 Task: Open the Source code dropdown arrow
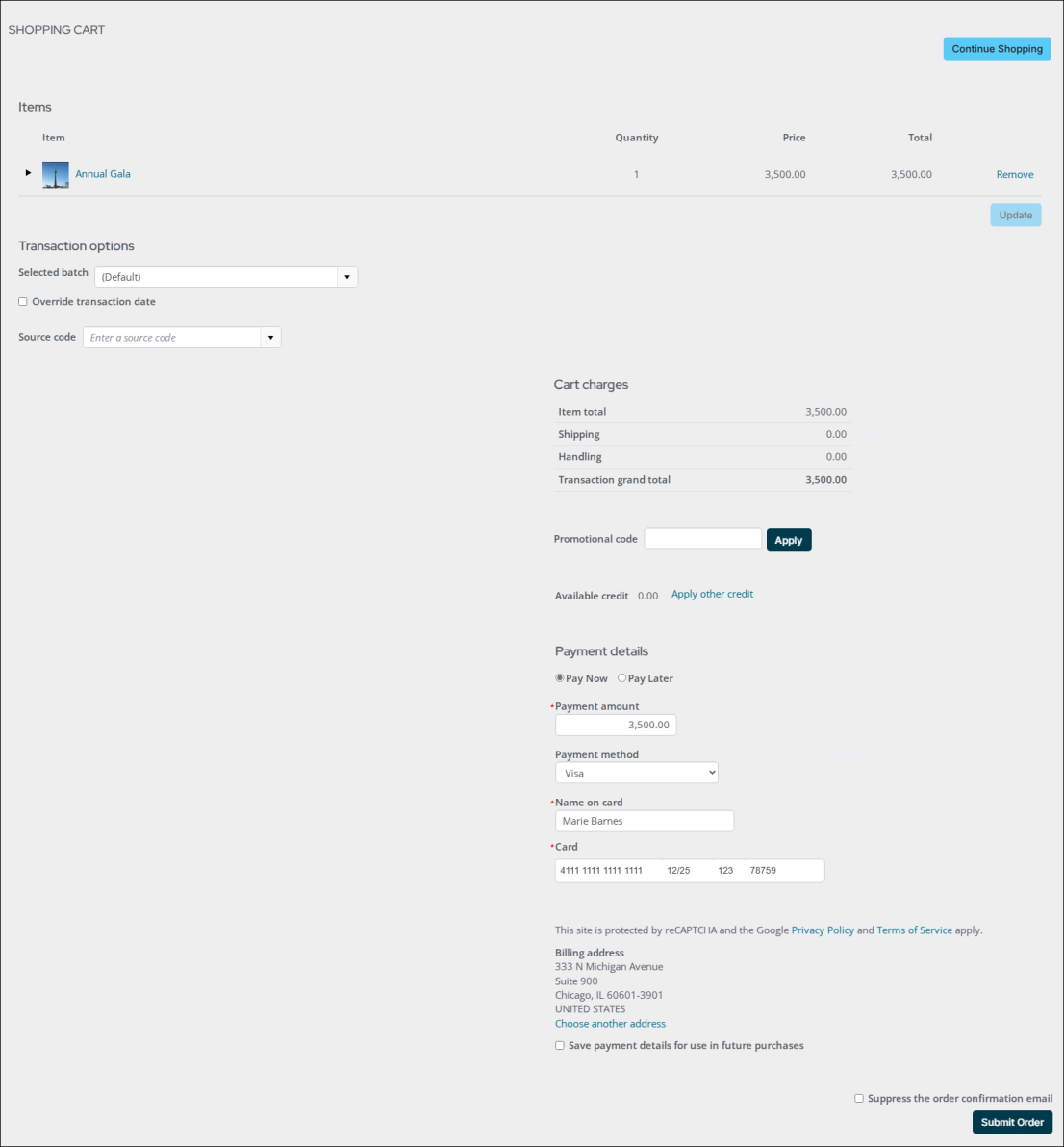coord(270,338)
